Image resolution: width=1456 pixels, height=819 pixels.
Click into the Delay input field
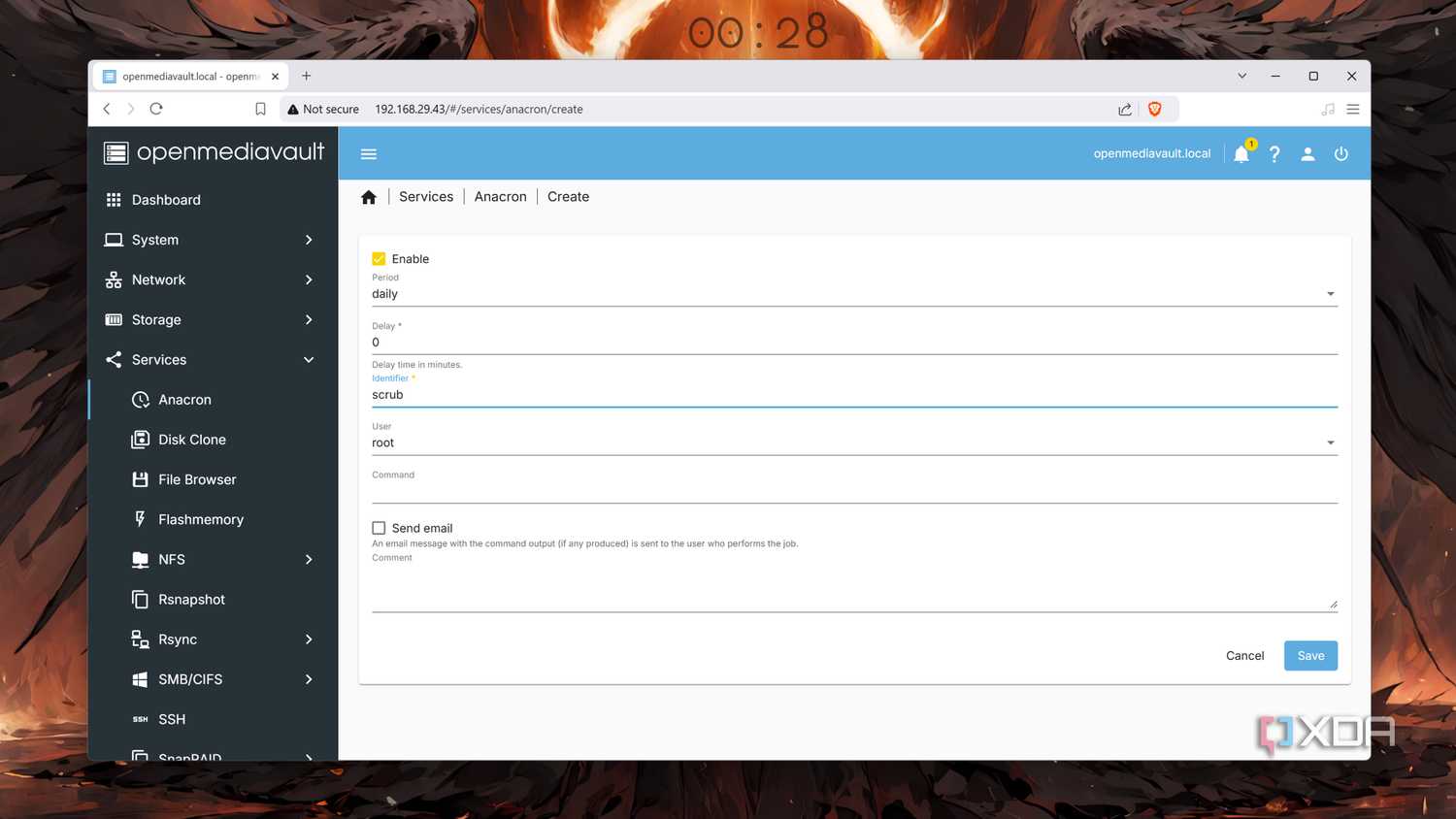point(854,343)
